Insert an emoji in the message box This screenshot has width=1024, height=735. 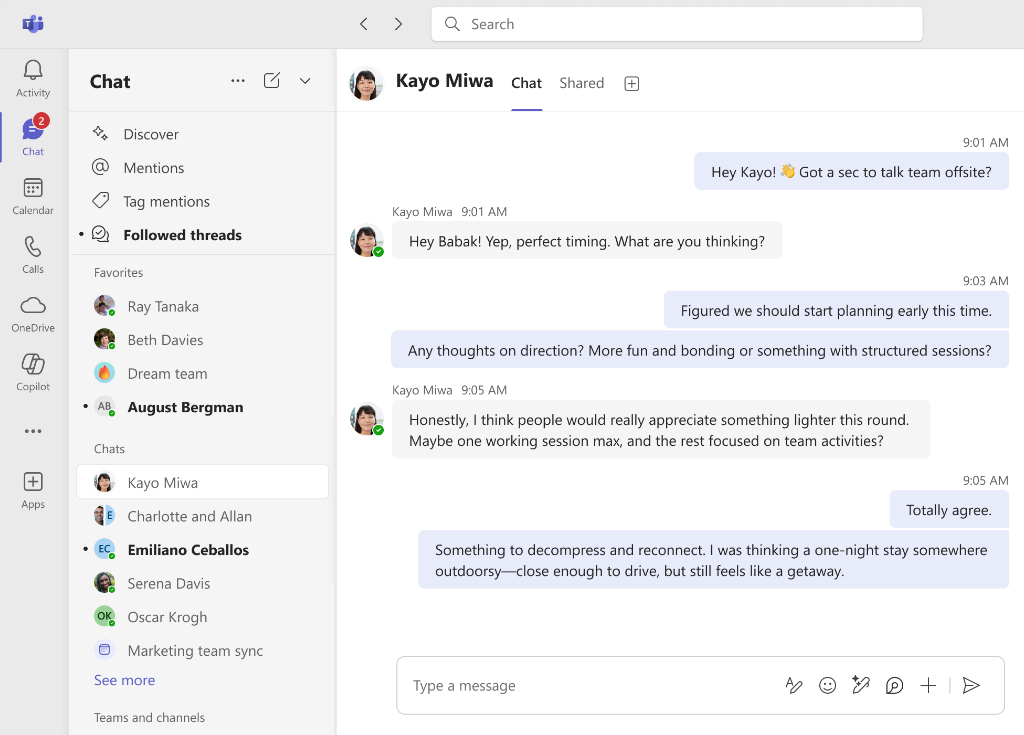pos(827,685)
